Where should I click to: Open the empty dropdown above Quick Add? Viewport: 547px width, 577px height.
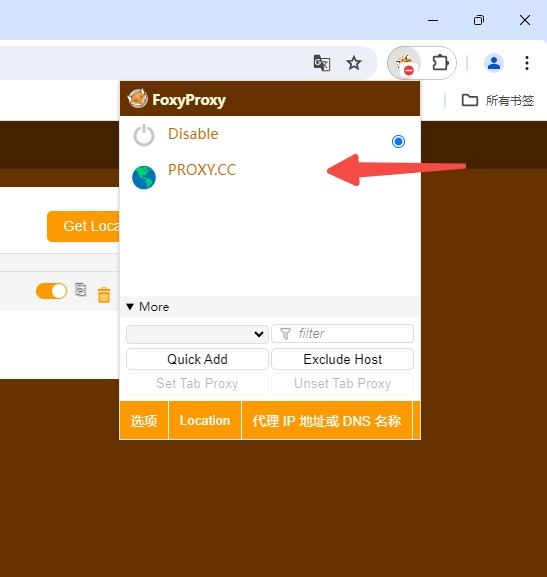click(x=197, y=334)
